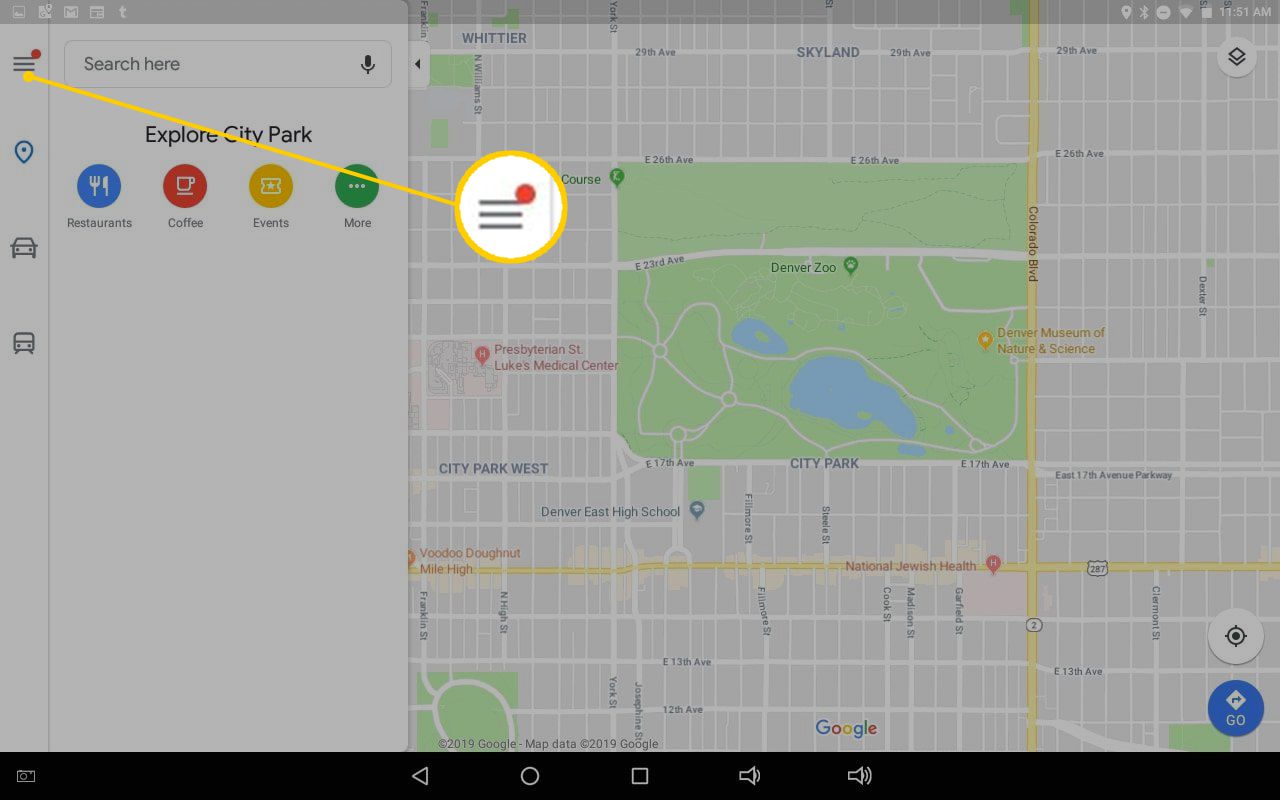
Task: Open Restaurants category
Action: tap(99, 197)
